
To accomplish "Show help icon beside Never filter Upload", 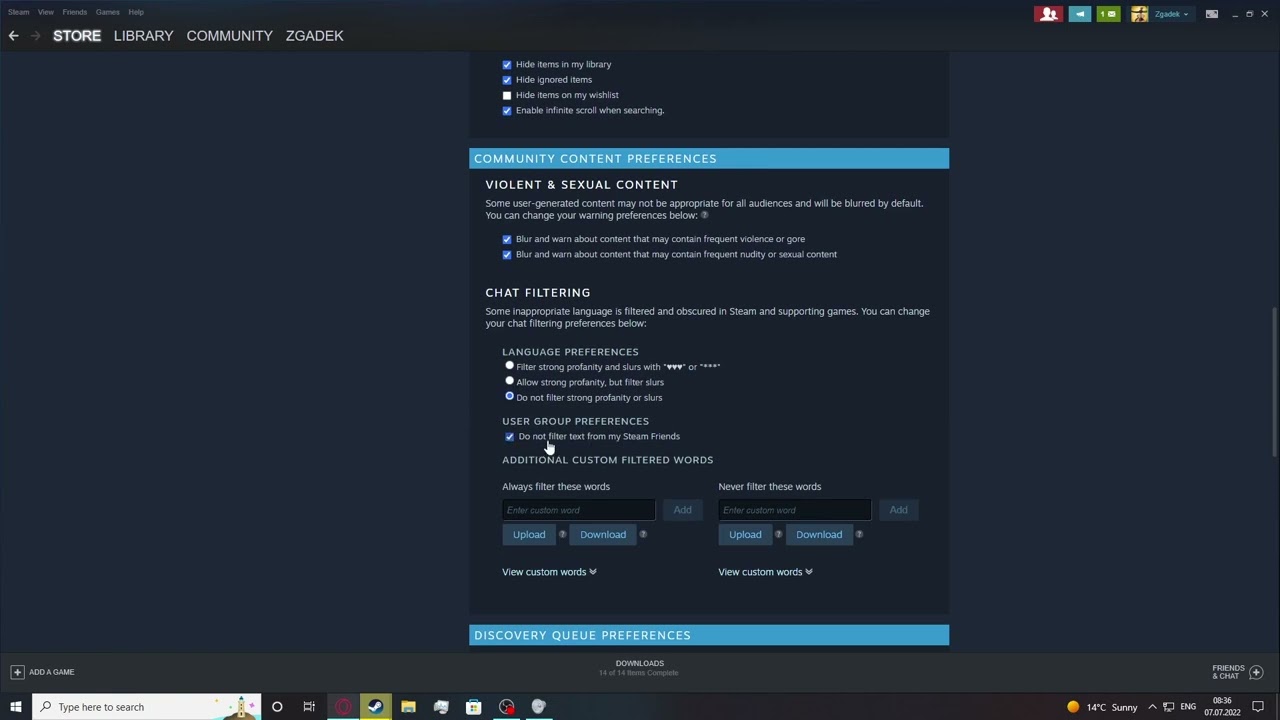I will tap(778, 534).
